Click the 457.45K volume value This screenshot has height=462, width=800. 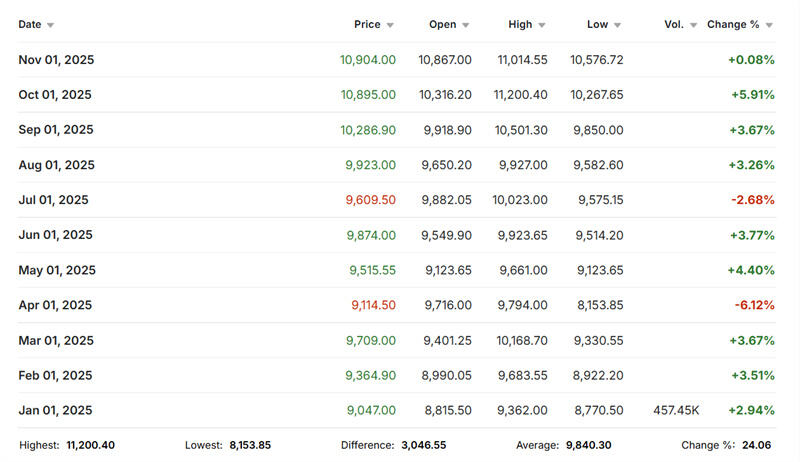coord(676,410)
